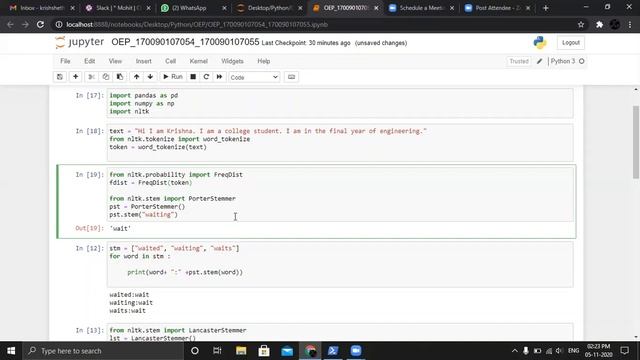Open Chrome three-dot menu
Viewport: 640px width, 360px height.
click(630, 24)
